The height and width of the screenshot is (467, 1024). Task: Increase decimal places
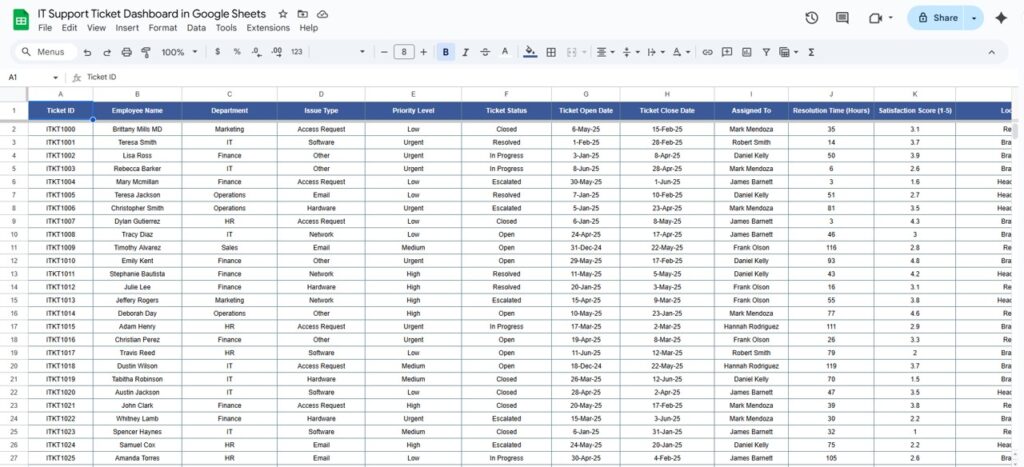click(x=276, y=52)
